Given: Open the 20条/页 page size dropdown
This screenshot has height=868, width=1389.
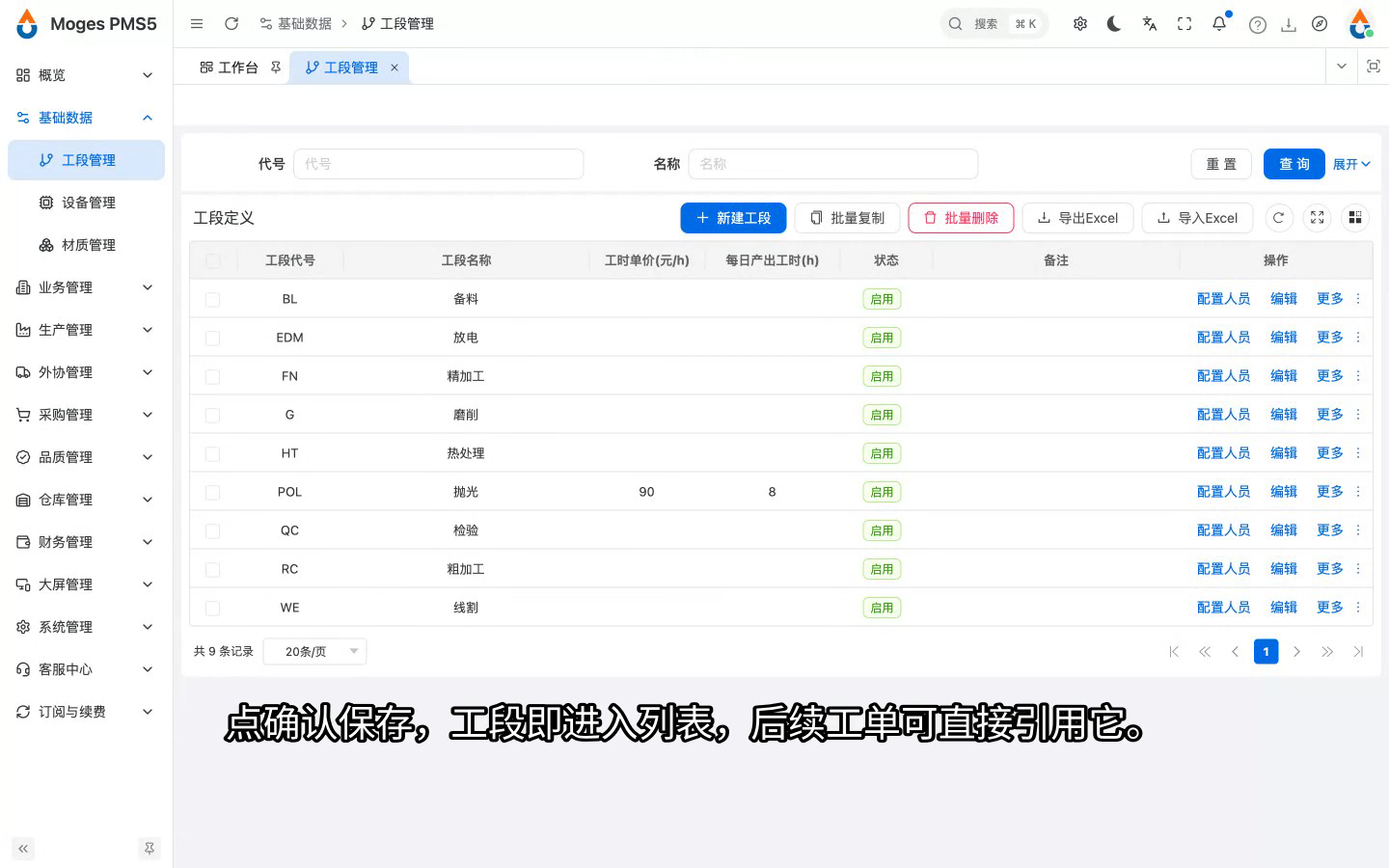Looking at the screenshot, I should 315,652.
